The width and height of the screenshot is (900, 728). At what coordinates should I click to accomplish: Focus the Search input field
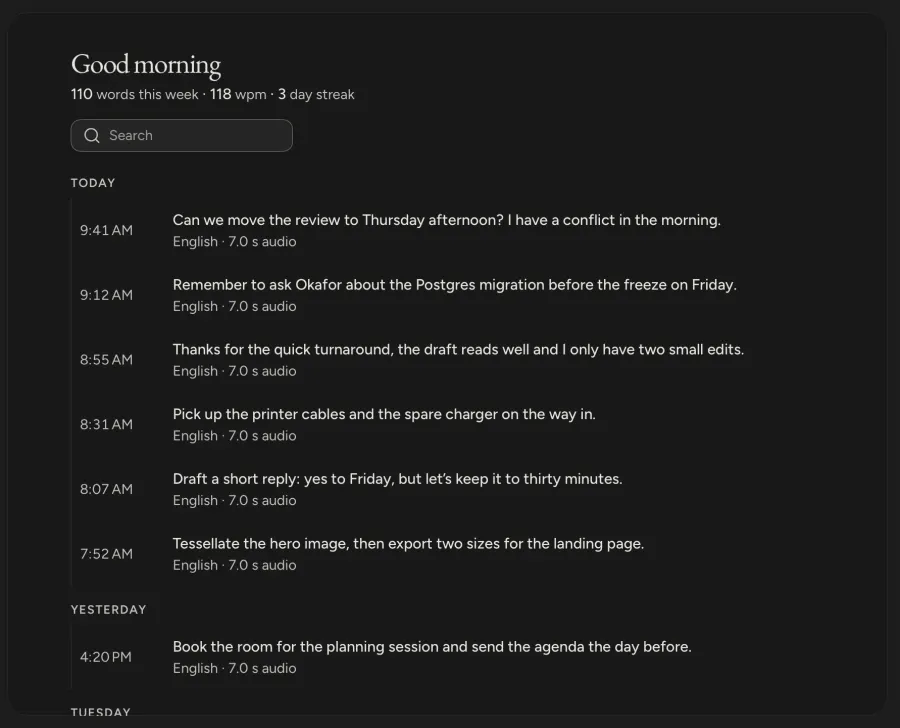click(181, 135)
